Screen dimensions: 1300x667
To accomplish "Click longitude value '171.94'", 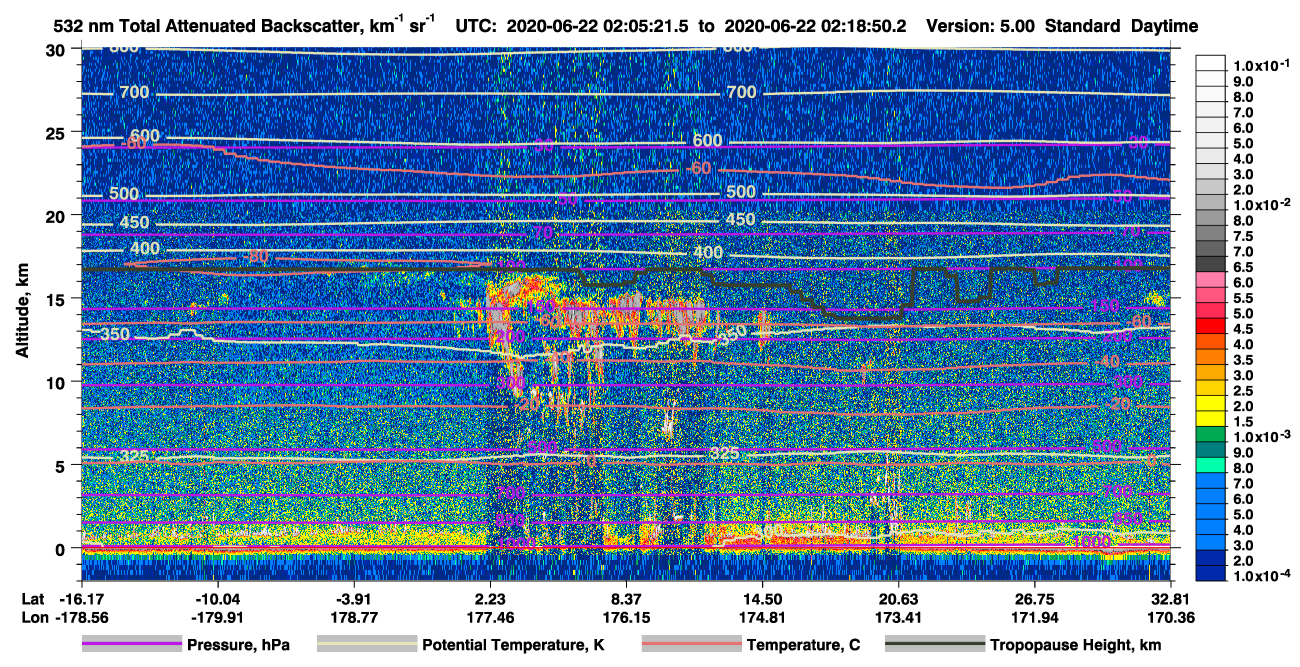I will point(1035,616).
